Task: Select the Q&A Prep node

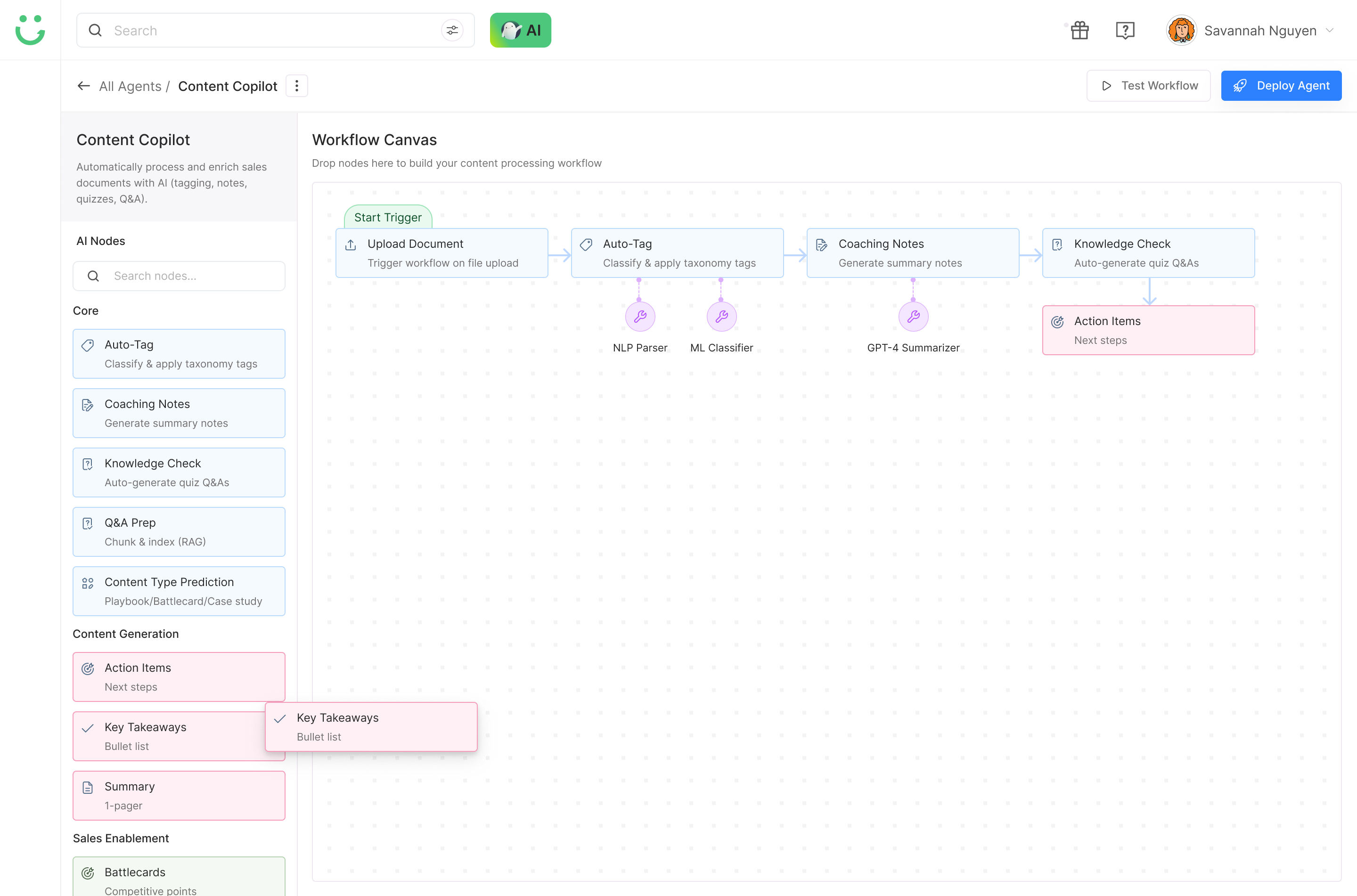Action: point(179,532)
